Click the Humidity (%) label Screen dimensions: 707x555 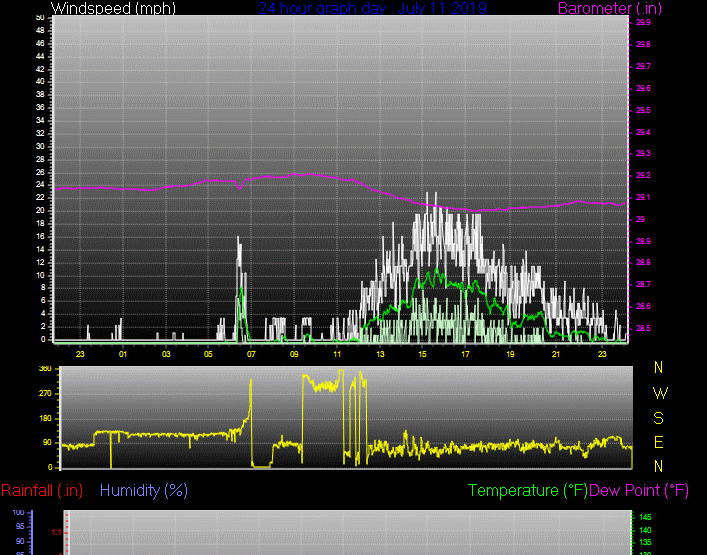[144, 490]
